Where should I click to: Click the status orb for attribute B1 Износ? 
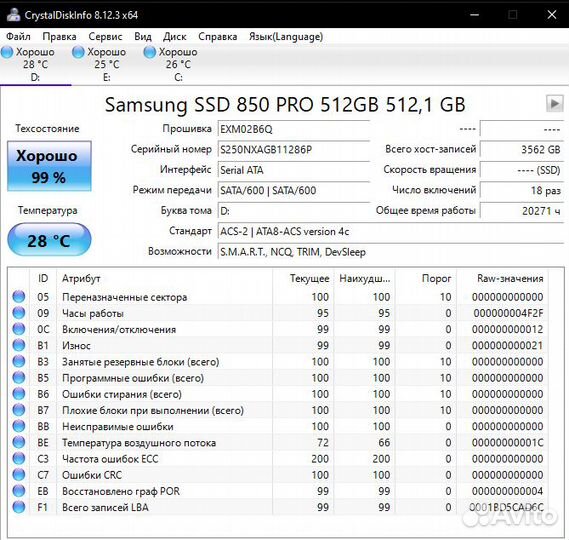(19, 345)
